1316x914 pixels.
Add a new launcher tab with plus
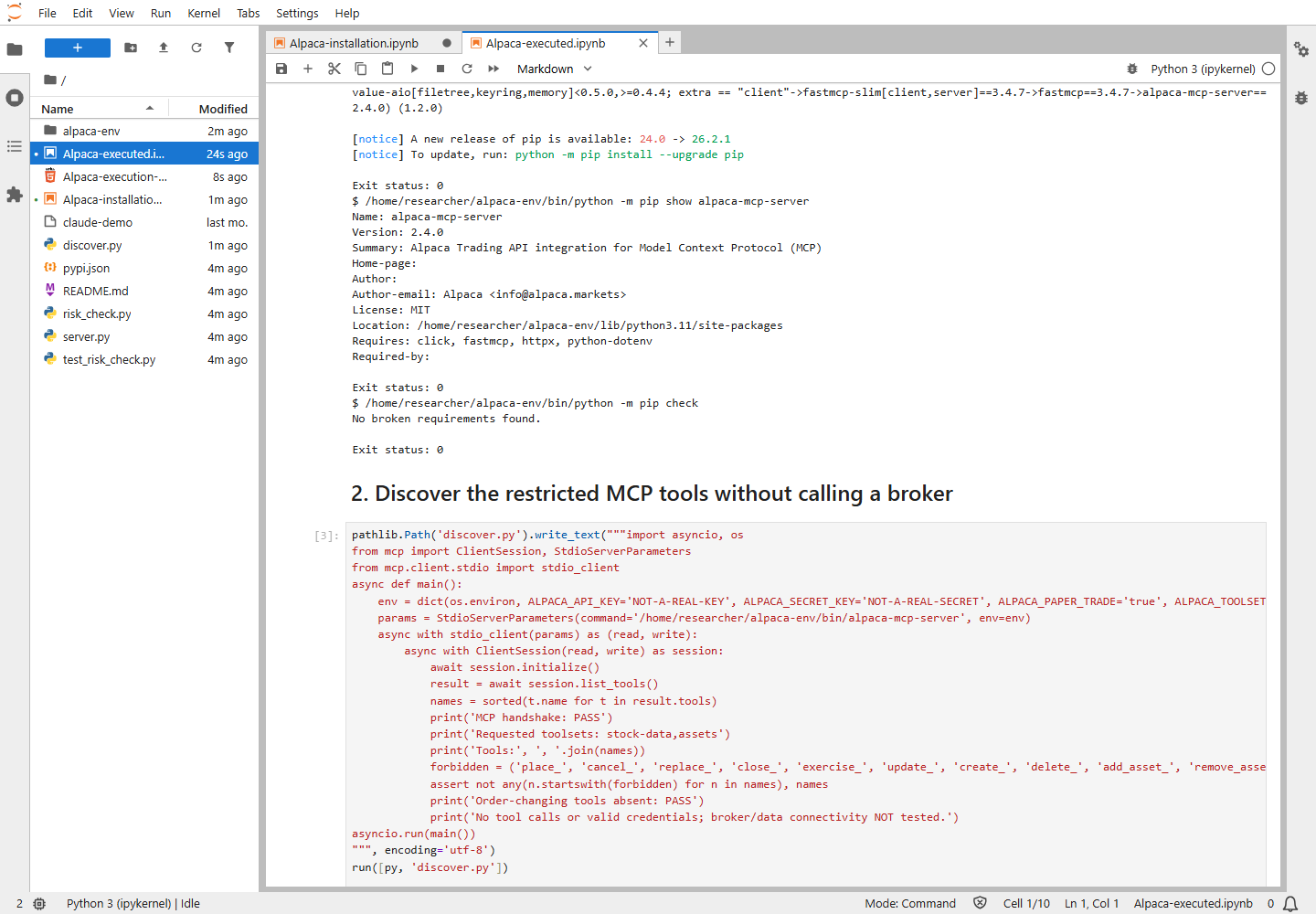click(670, 42)
